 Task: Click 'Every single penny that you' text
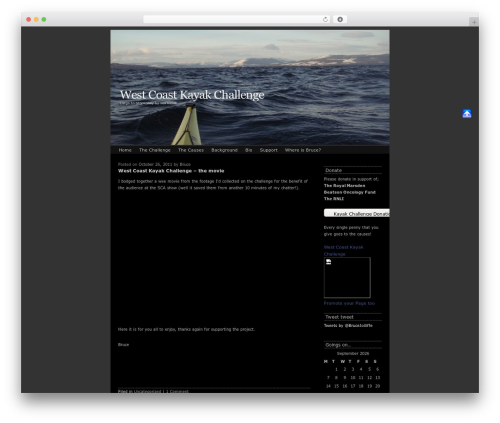351,228
